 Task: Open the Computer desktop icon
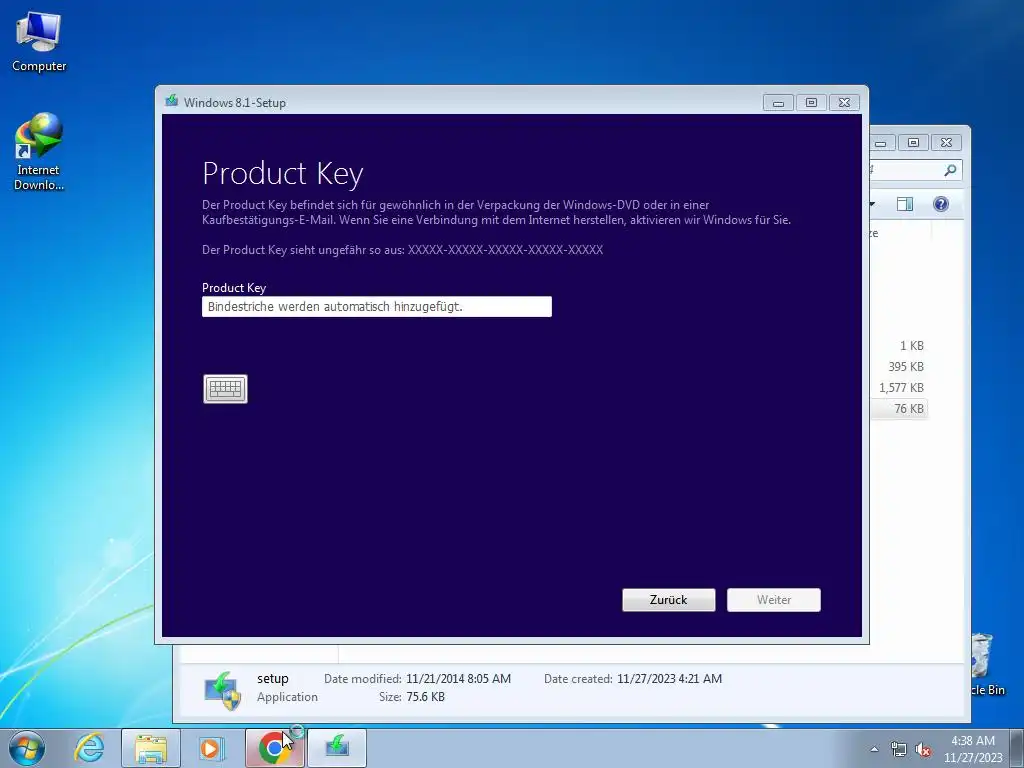39,41
